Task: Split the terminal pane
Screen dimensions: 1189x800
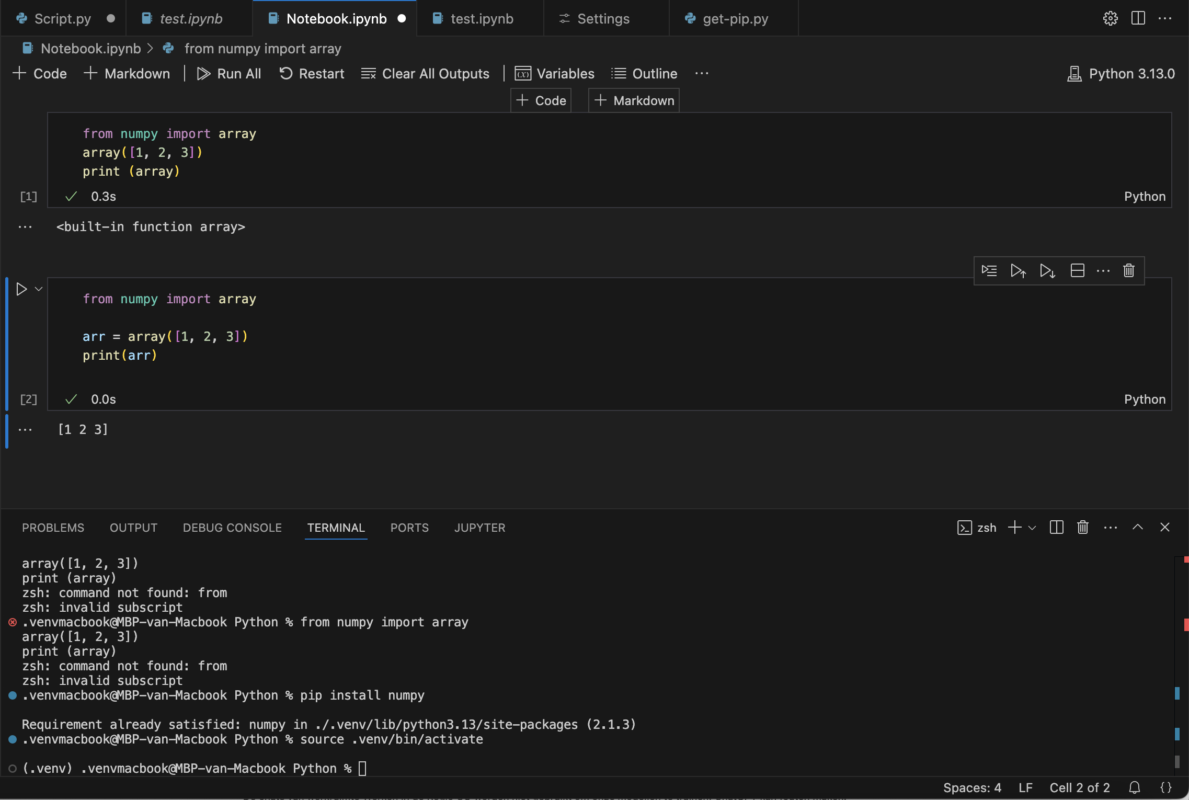Action: click(1056, 528)
